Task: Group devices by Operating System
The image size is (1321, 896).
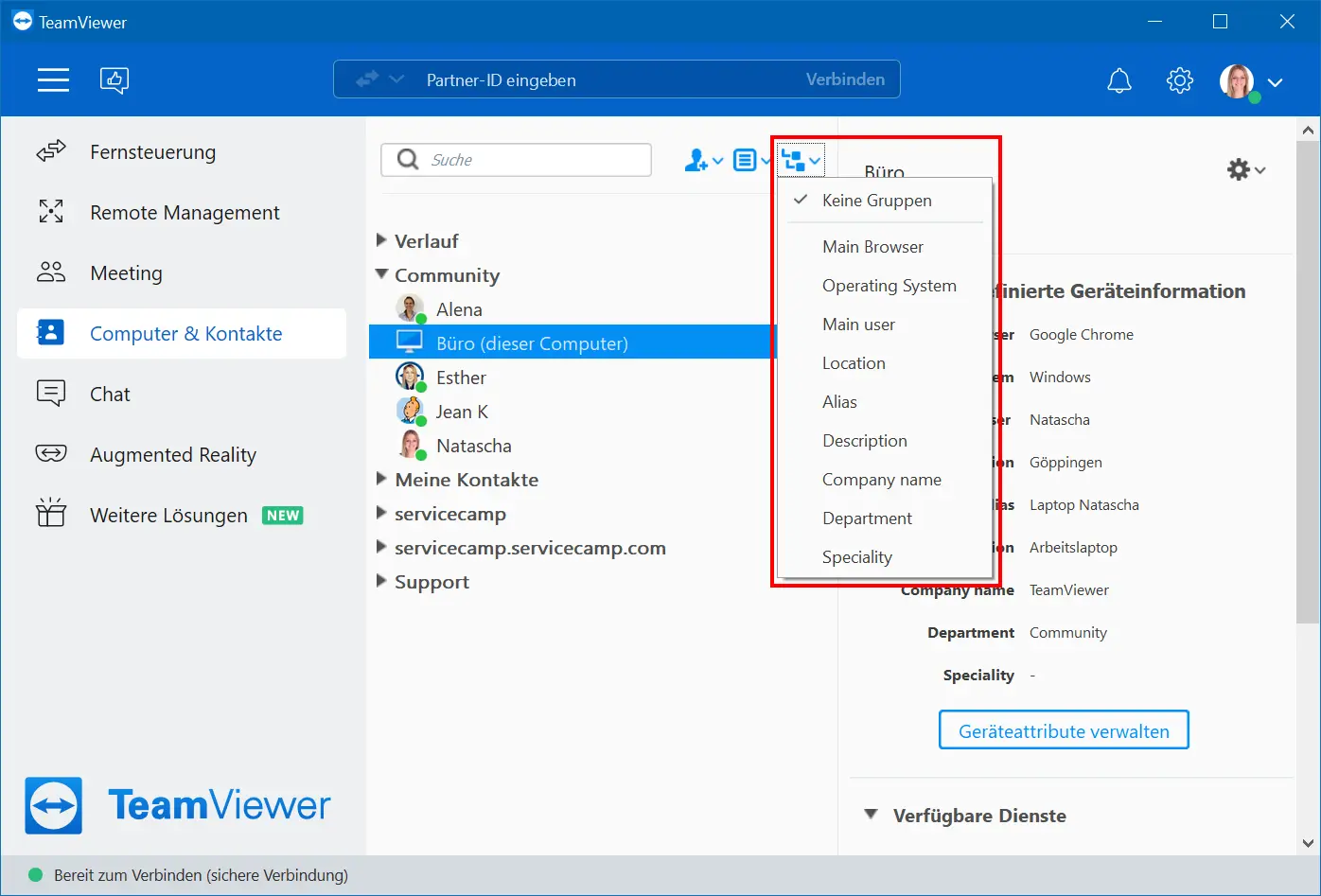Action: coord(885,286)
